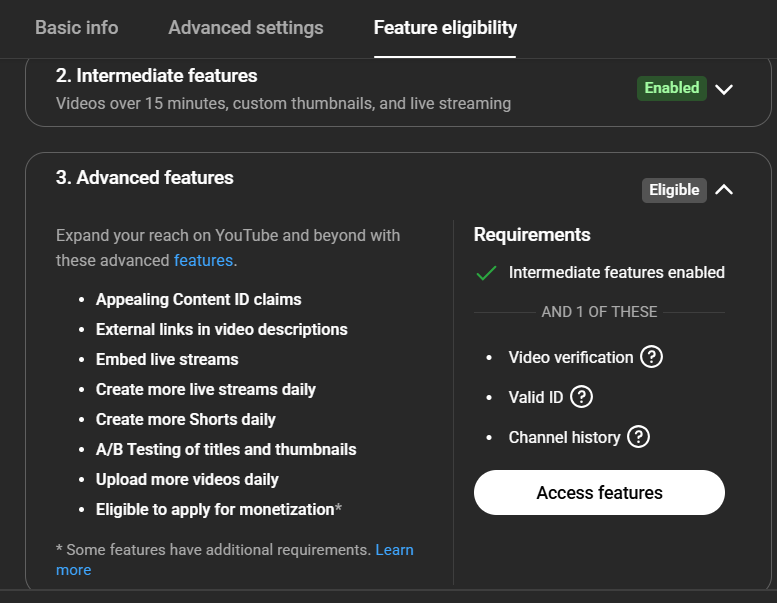Click Access features button
777x603 pixels.
[x=599, y=493]
